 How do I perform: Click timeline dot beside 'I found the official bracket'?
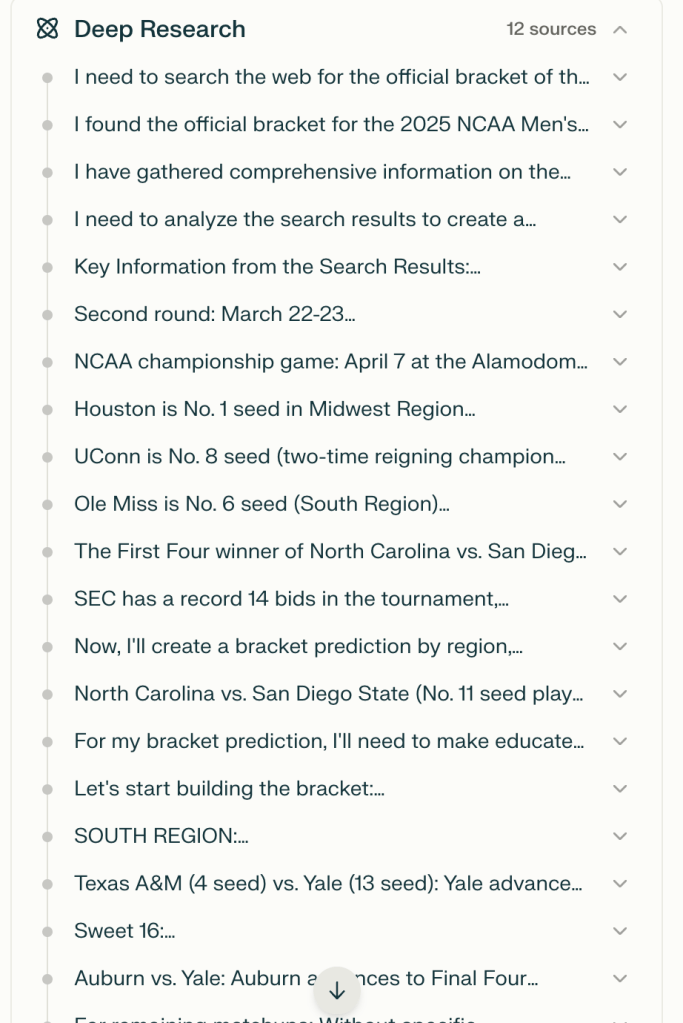[x=47, y=124]
